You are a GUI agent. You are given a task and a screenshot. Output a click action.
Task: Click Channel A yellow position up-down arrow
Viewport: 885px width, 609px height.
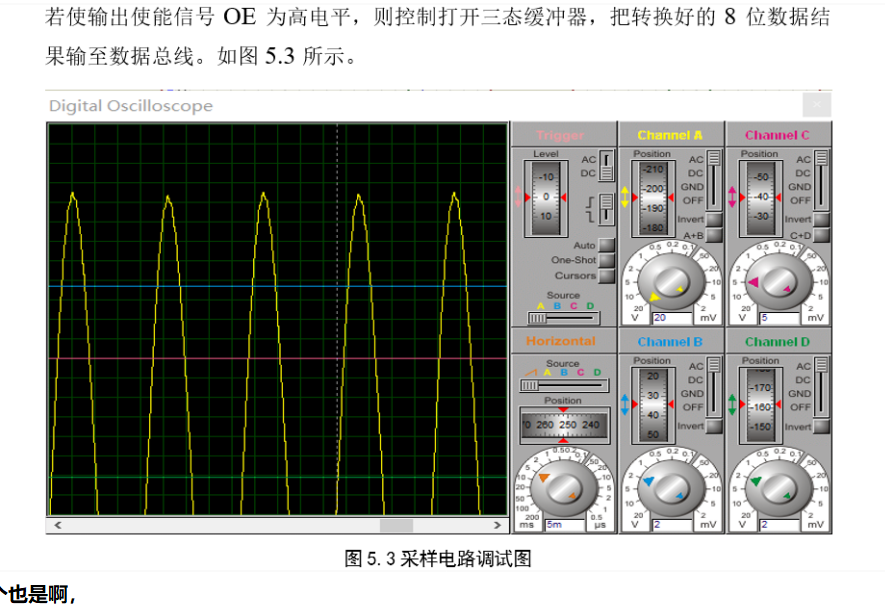tap(625, 197)
